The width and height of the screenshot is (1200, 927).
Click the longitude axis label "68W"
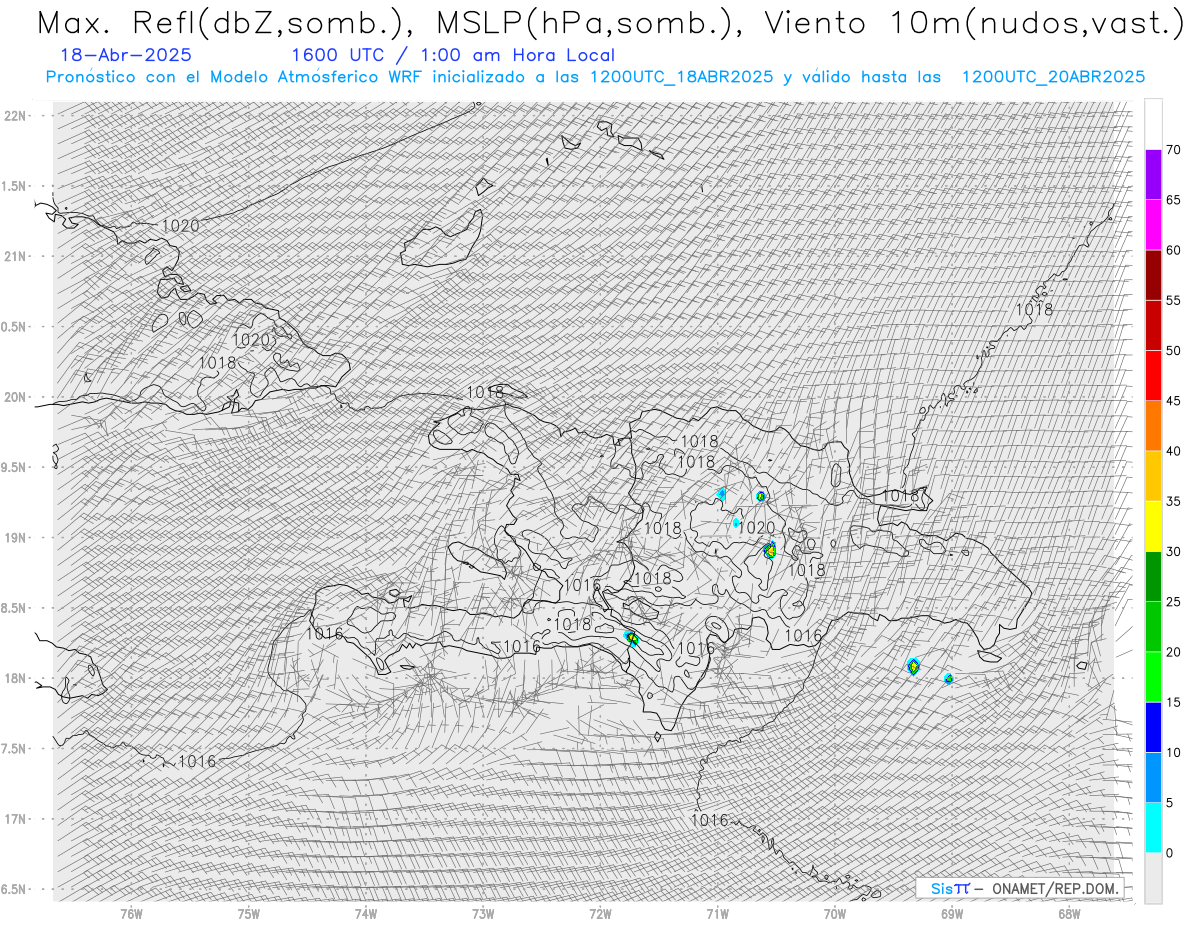(x=1069, y=912)
